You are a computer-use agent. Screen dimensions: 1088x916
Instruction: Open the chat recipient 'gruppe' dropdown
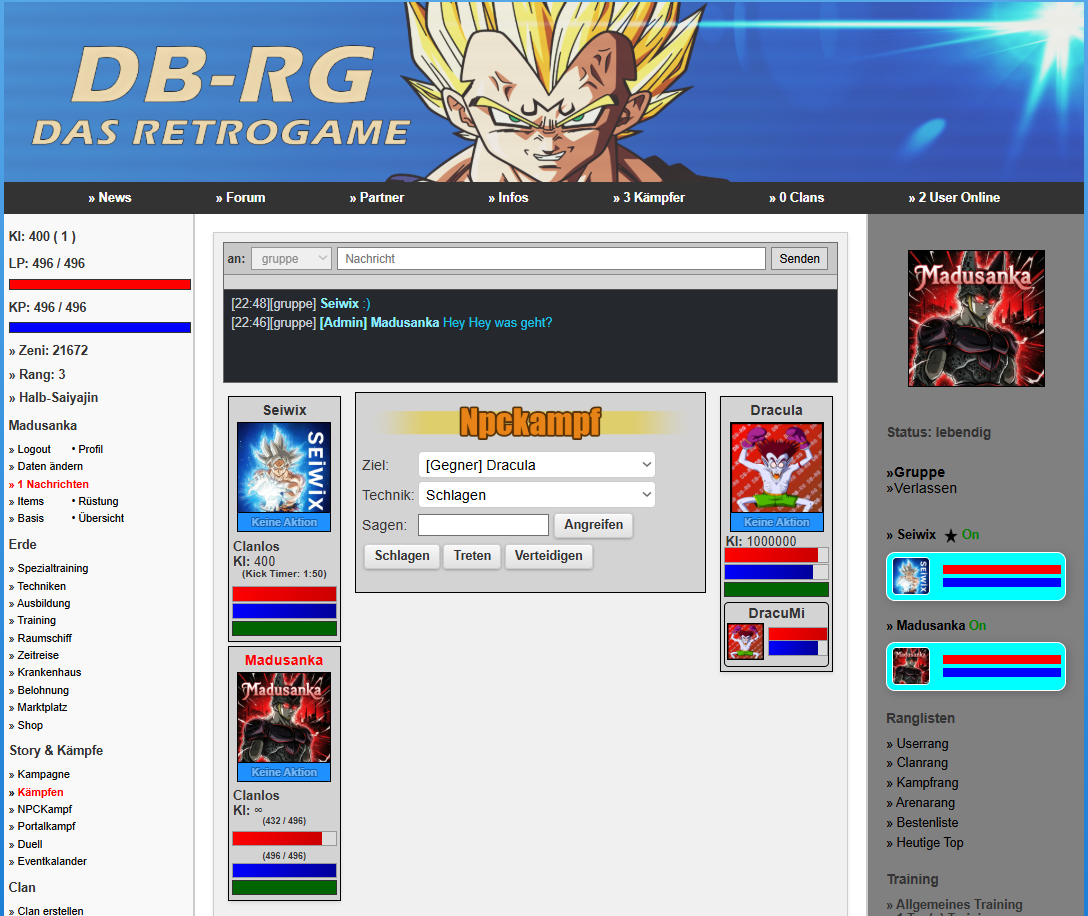[291, 259]
